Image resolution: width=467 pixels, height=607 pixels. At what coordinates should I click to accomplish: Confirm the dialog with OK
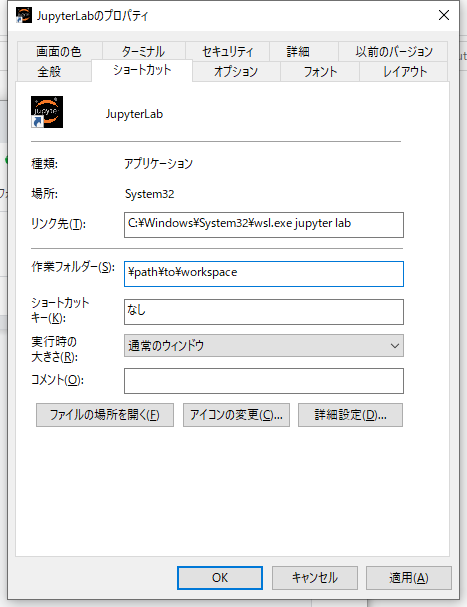point(220,578)
